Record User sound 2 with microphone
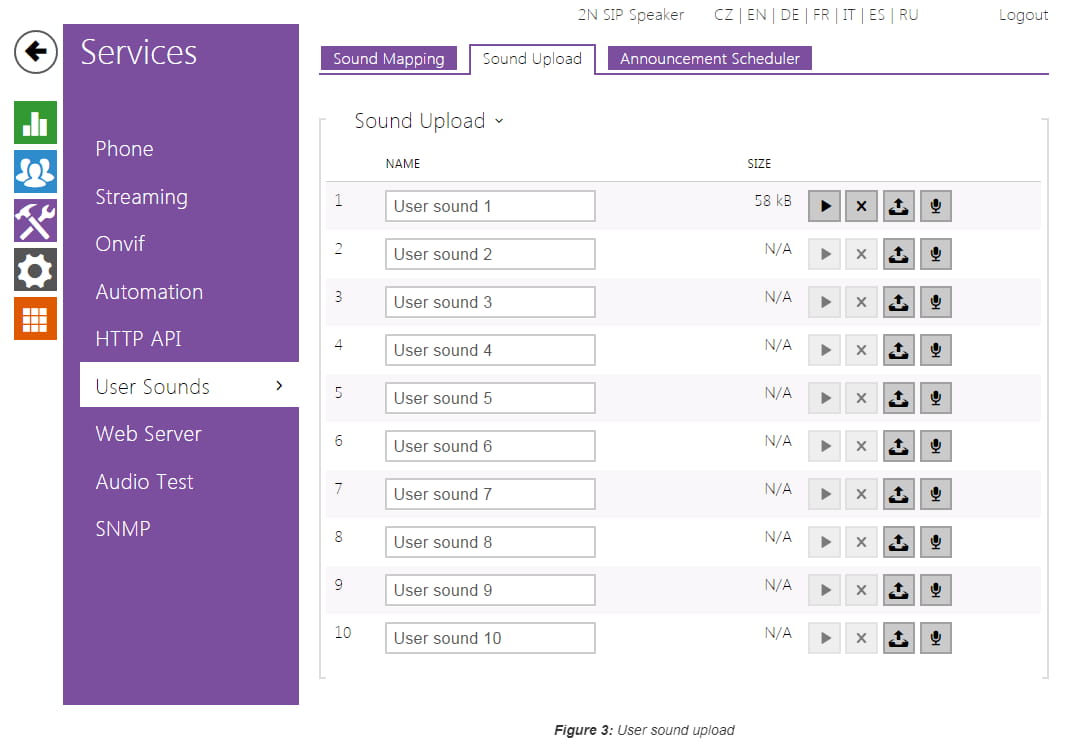Viewport: 1077px width, 748px height. coord(936,254)
